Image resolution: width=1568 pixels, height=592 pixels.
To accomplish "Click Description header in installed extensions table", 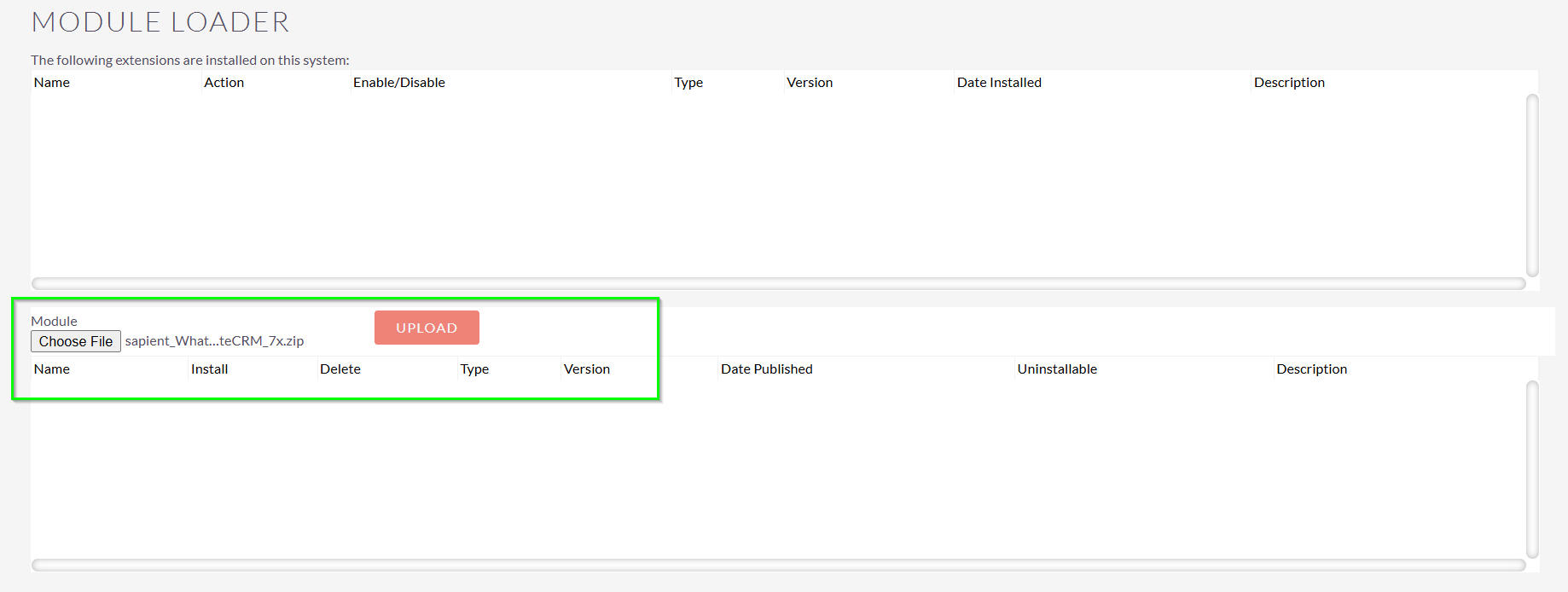I will [1289, 83].
